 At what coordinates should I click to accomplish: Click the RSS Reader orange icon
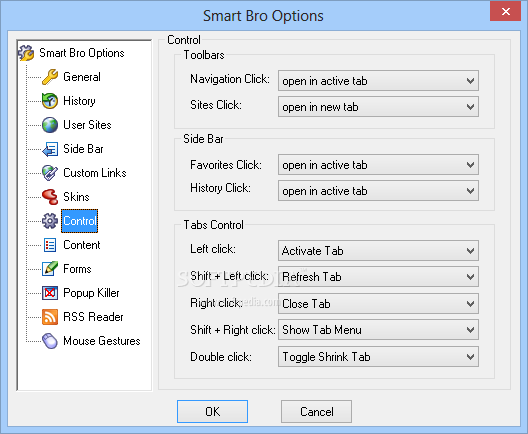50,317
